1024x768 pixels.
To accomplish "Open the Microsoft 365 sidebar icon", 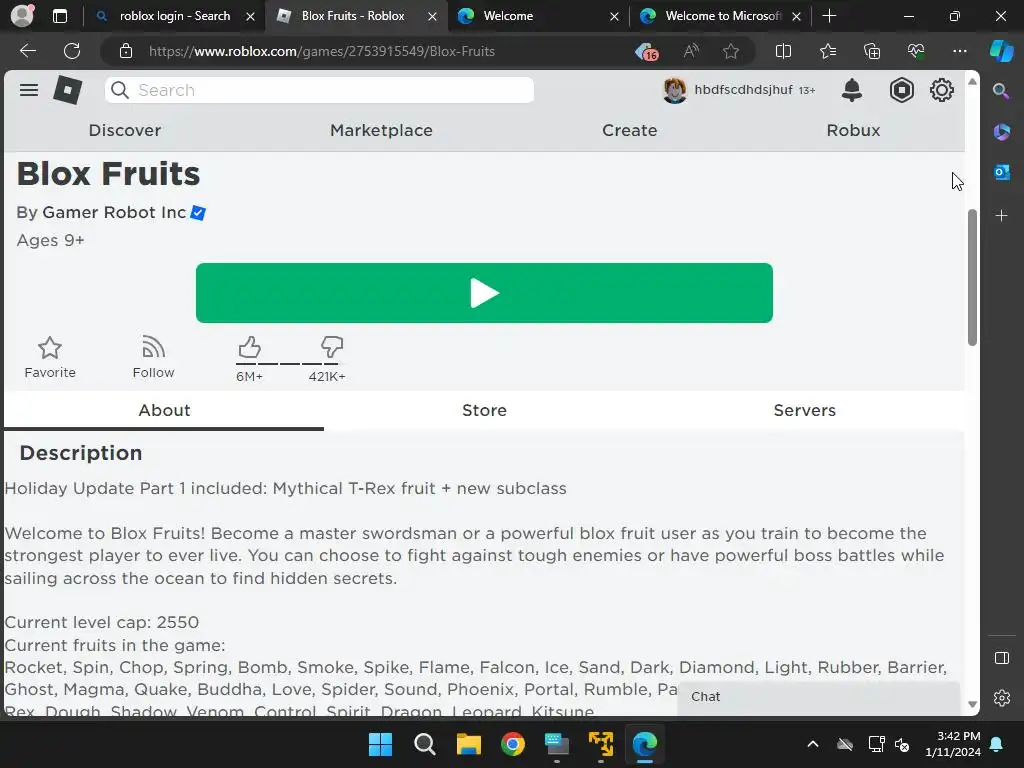I will click(1001, 132).
